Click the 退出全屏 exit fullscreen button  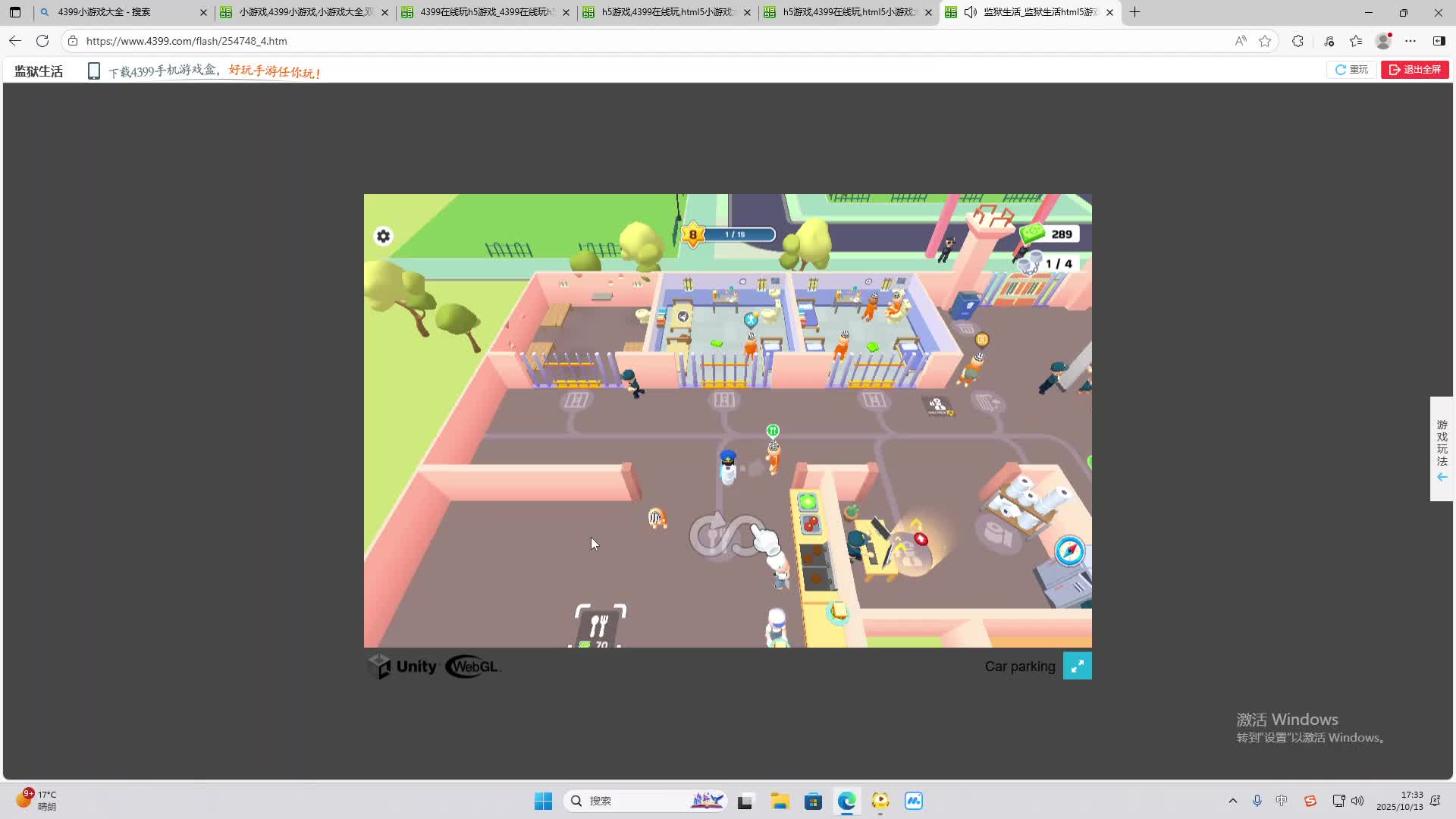[x=1415, y=70]
